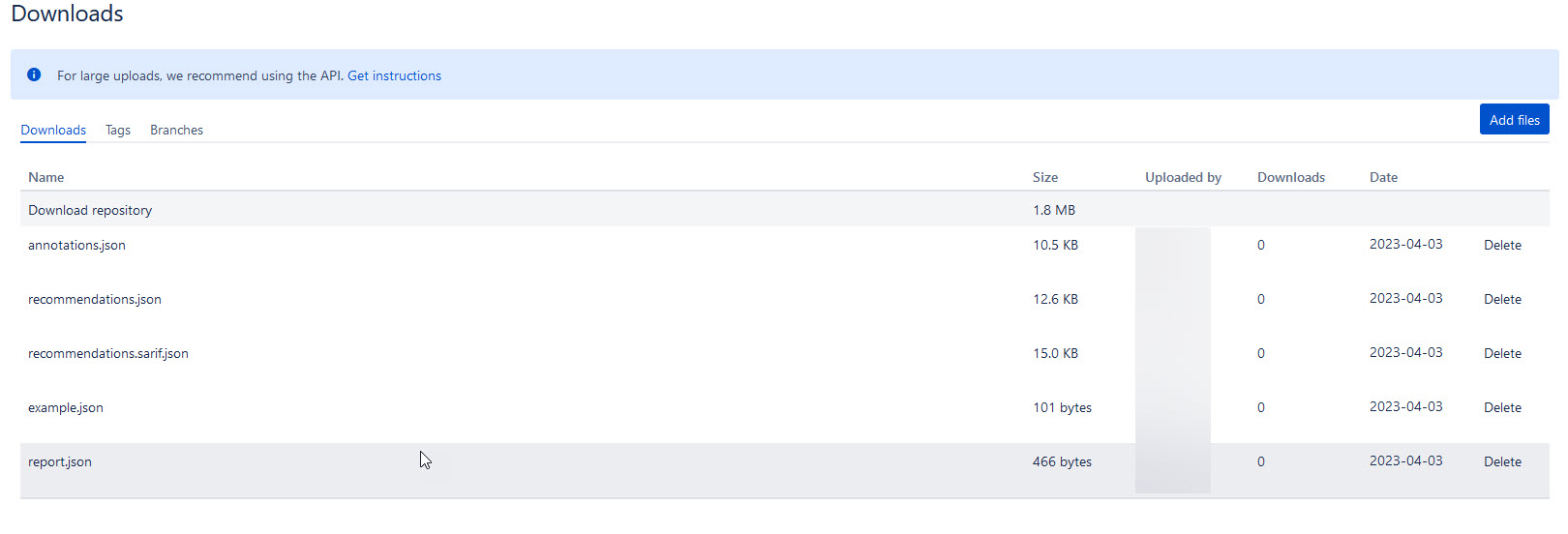Open the report.json file link
Image resolution: width=1568 pixels, height=534 pixels.
click(60, 461)
